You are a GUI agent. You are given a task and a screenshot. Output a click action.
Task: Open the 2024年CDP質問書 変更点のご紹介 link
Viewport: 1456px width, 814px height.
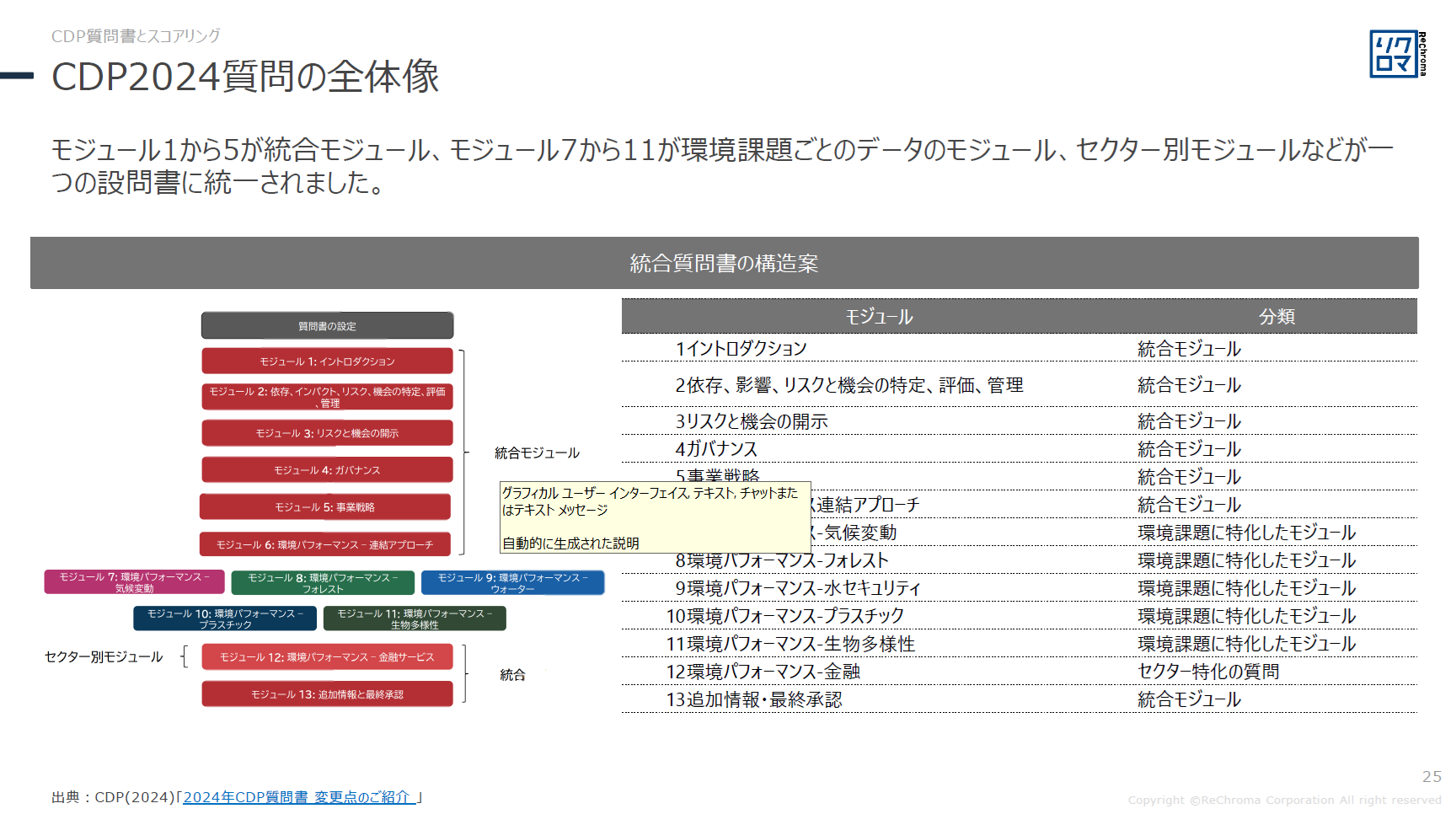[299, 797]
